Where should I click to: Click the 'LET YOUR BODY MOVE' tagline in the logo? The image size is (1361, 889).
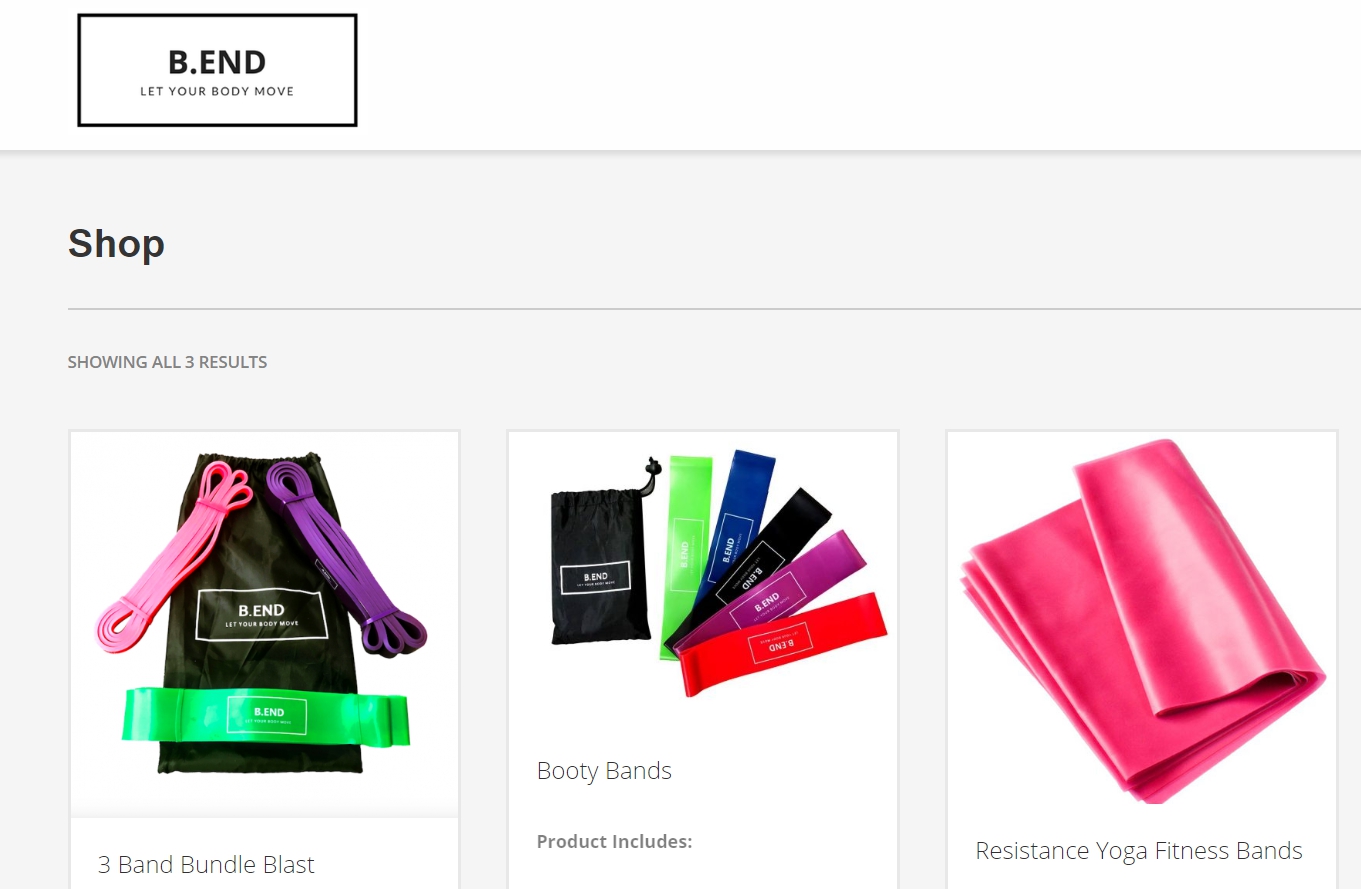coord(217,91)
